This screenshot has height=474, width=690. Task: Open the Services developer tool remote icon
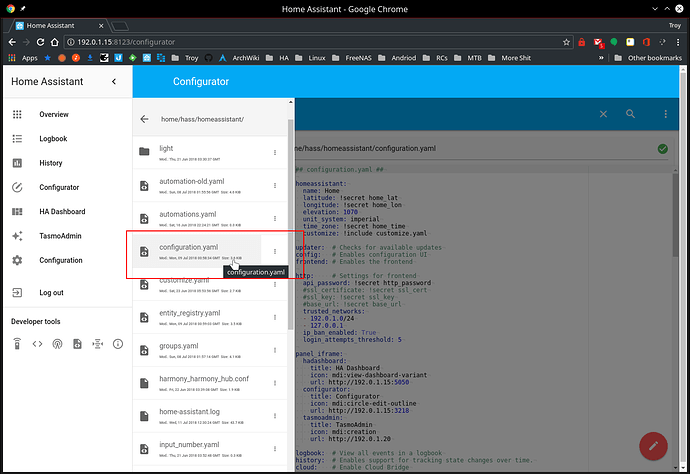(x=17, y=344)
